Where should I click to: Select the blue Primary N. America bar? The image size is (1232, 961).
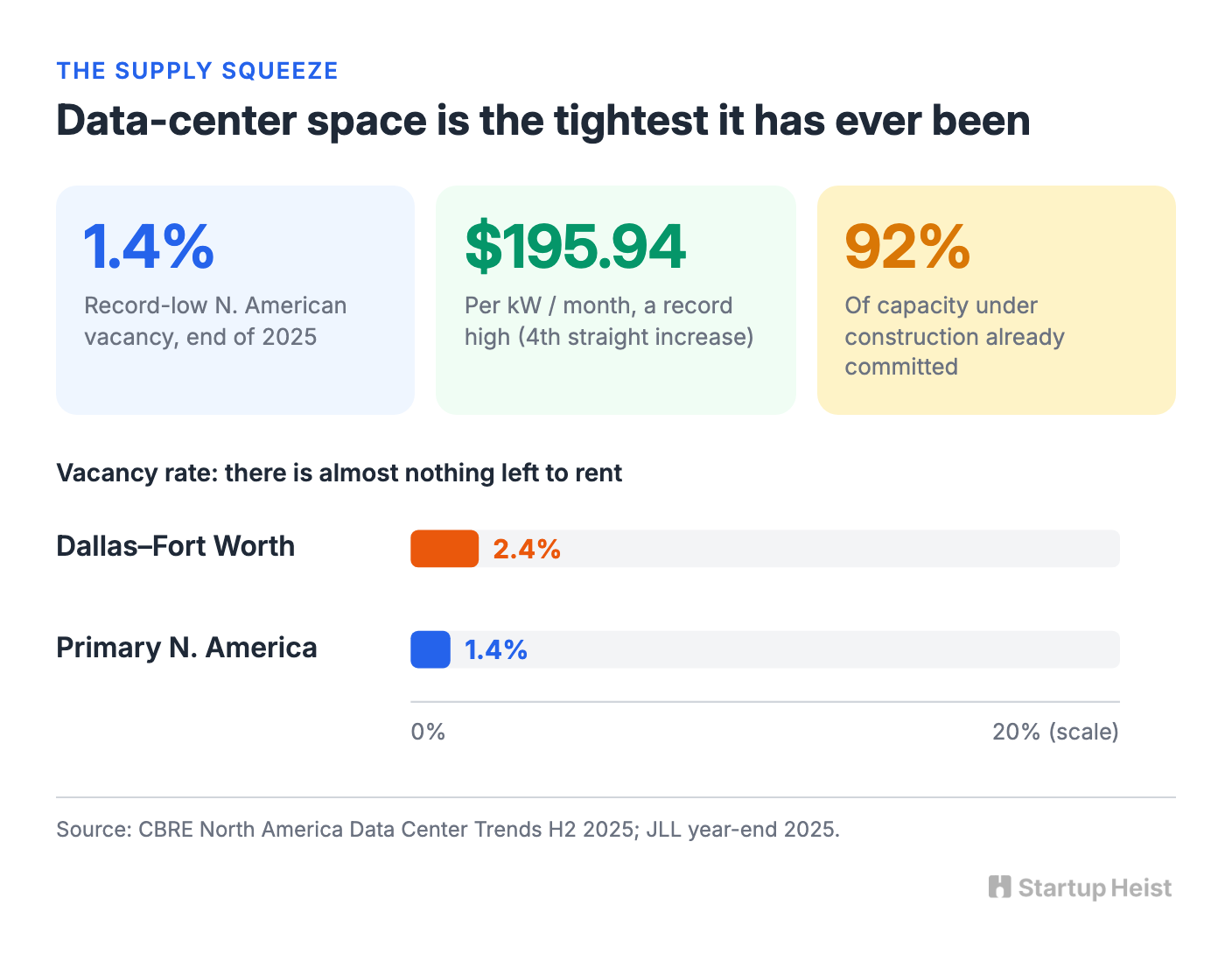pos(430,649)
